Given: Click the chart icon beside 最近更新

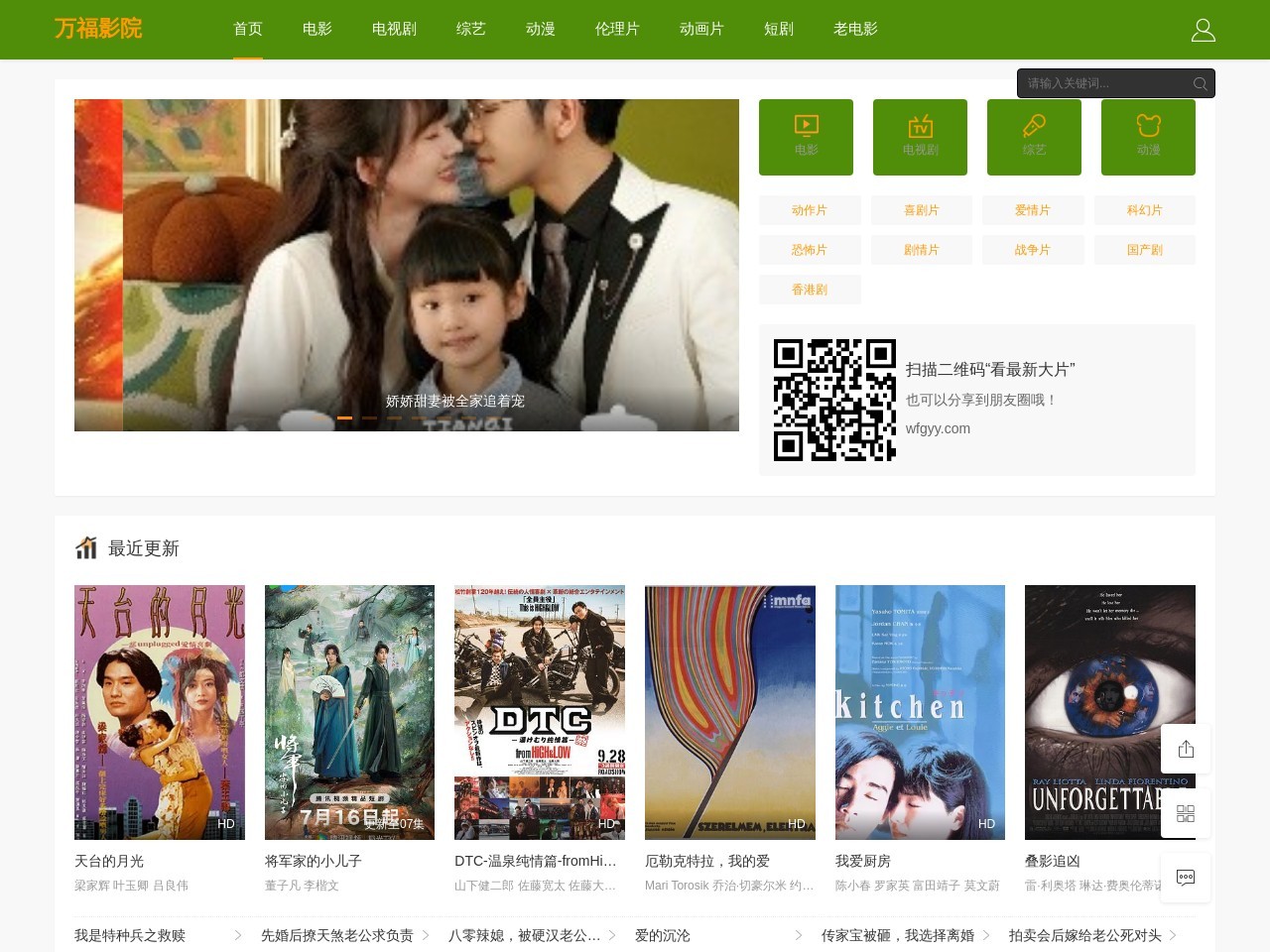Looking at the screenshot, I should tap(86, 546).
